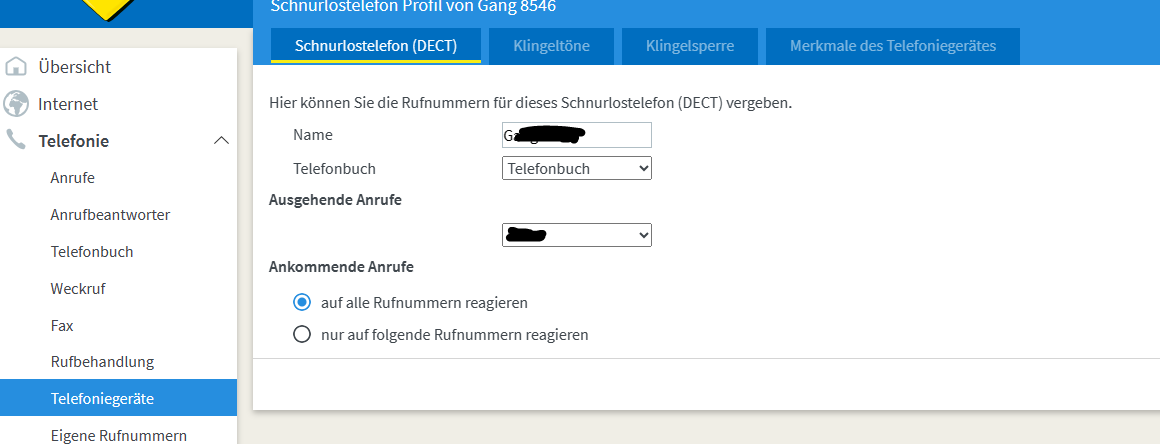Switch to the Klingelsperre tab
Screen dimensions: 1160x444
pyautogui.click(x=690, y=46)
